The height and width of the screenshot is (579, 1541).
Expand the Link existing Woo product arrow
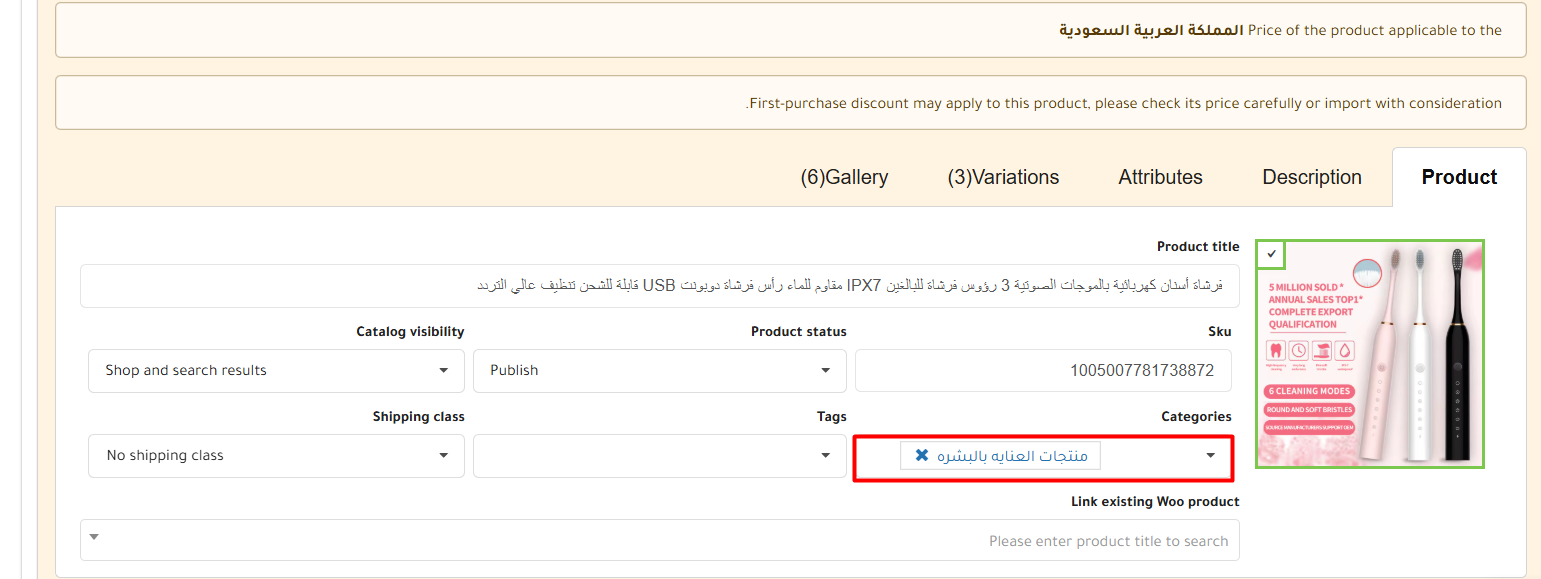click(x=94, y=537)
